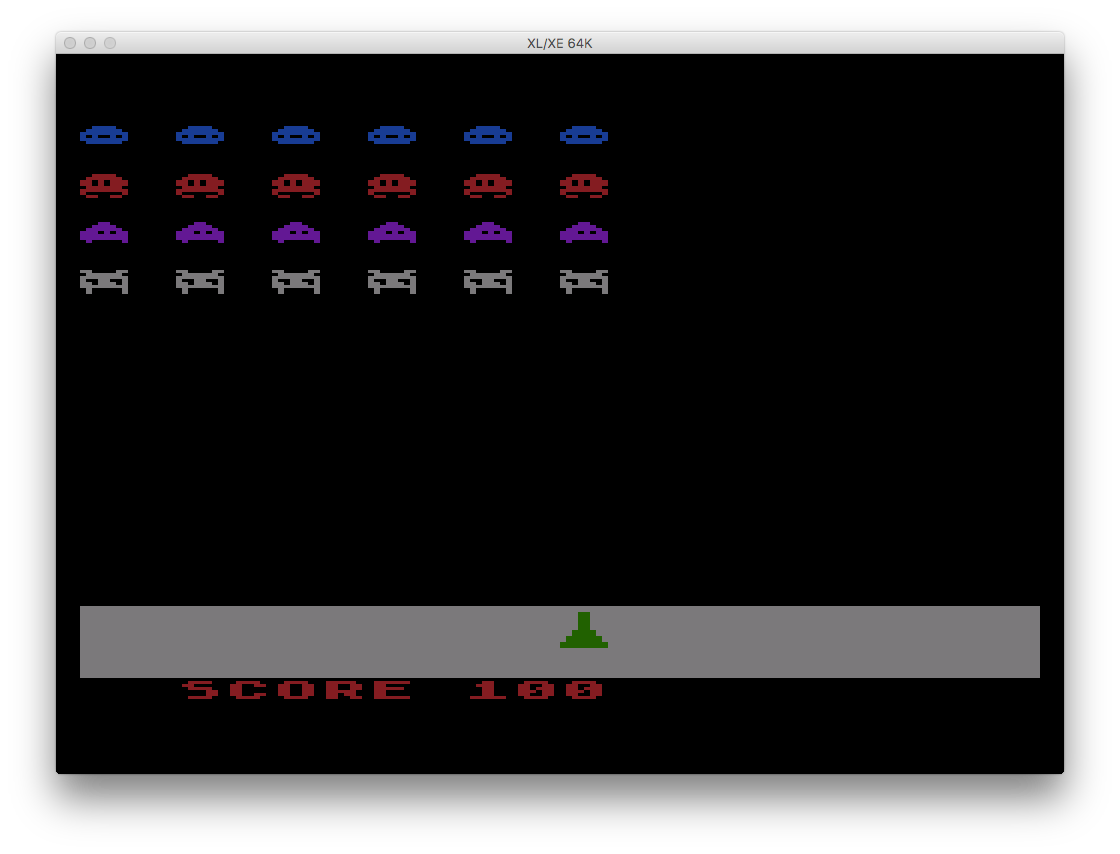
Task: Click the red SCORE label
Action: [x=296, y=690]
